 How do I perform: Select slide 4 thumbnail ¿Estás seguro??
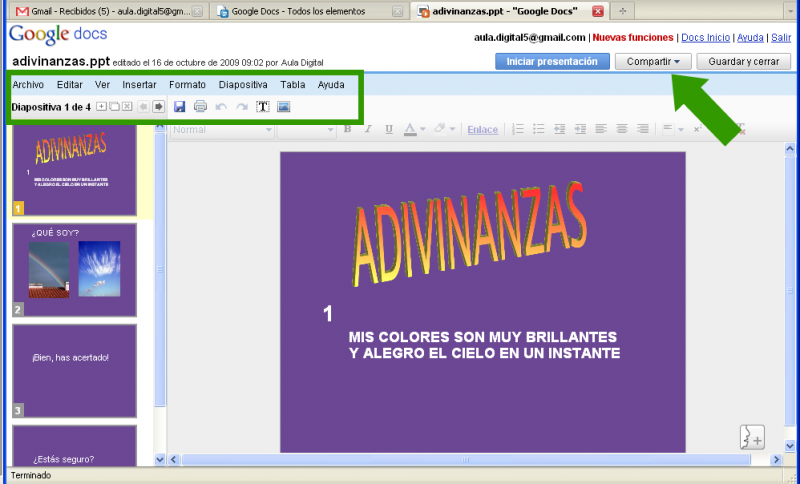tap(74, 445)
